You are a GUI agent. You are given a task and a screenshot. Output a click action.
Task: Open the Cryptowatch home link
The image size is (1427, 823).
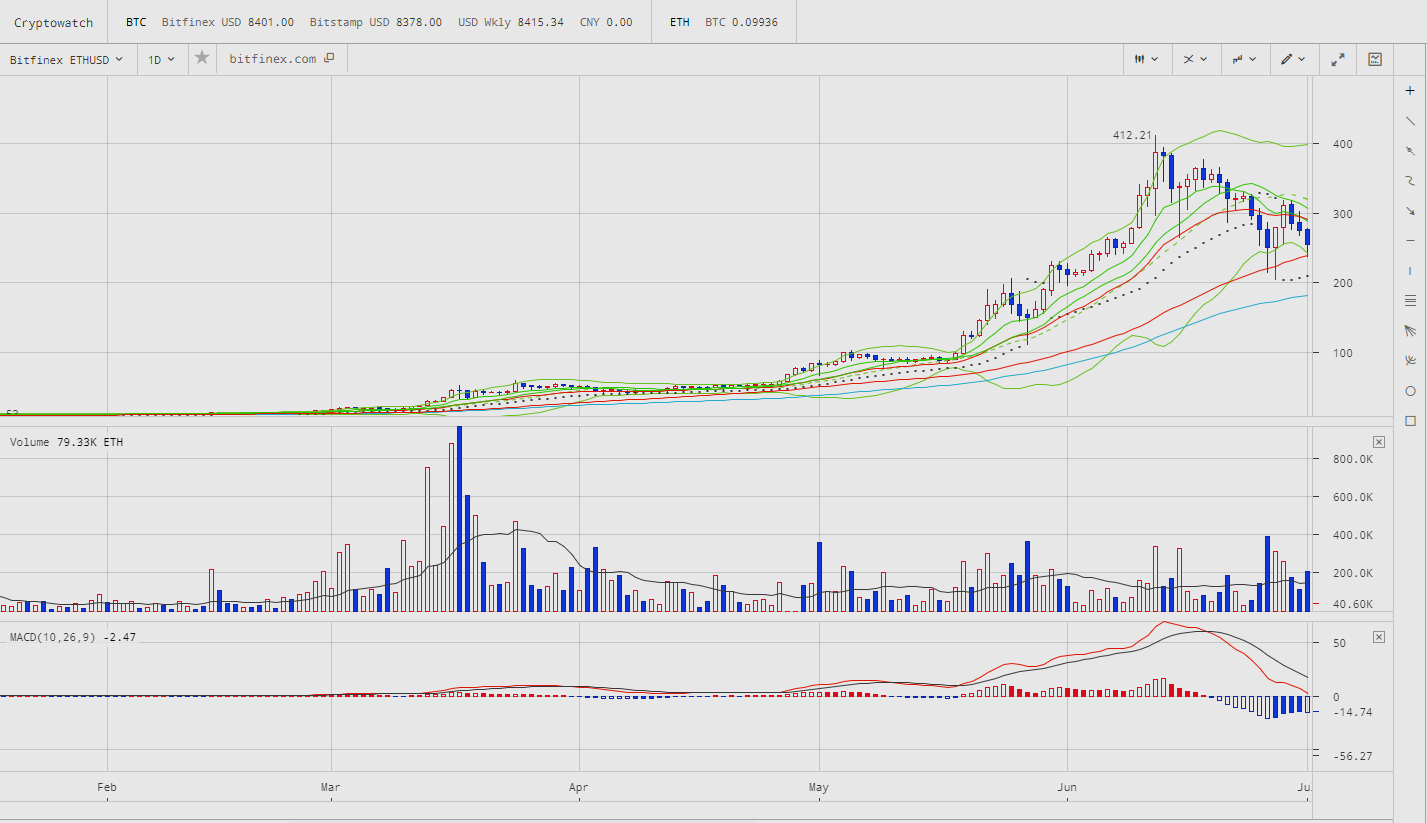pos(53,22)
